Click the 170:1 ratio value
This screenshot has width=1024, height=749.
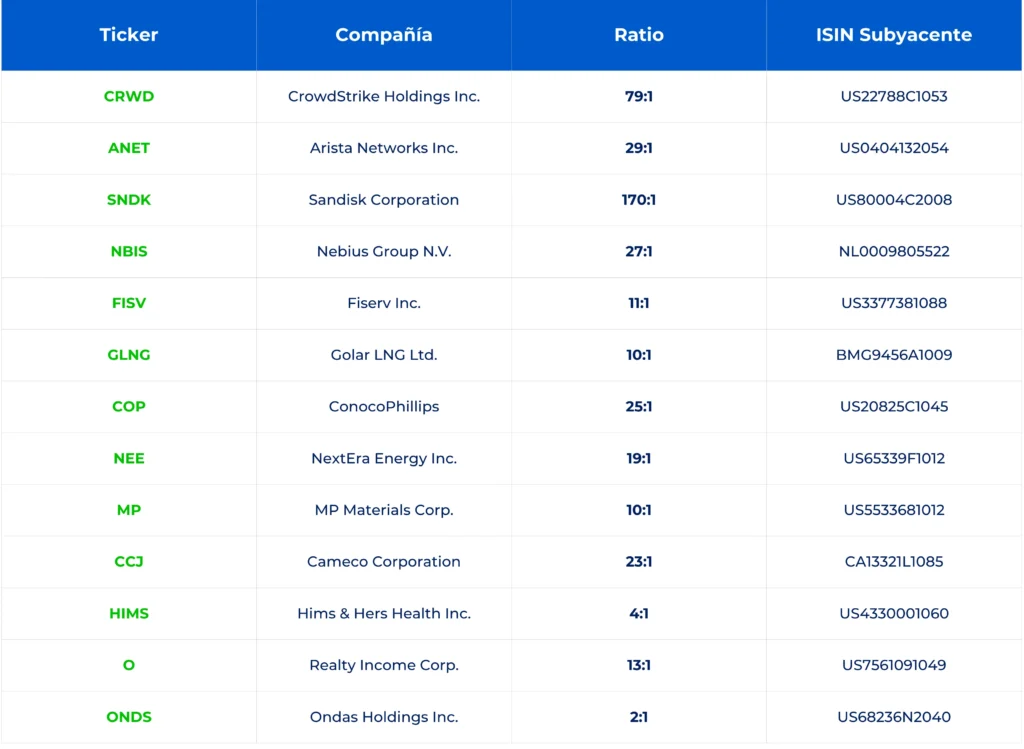click(639, 200)
